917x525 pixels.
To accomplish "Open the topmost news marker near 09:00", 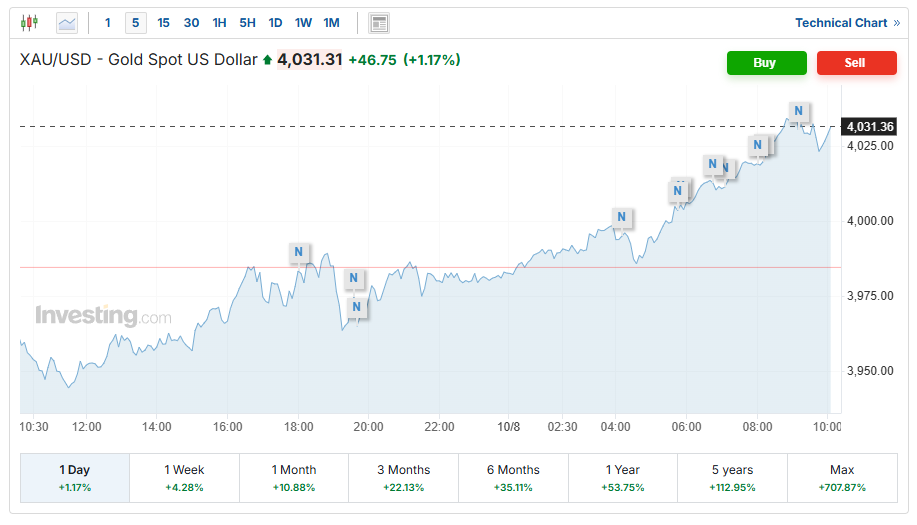I will 798,111.
